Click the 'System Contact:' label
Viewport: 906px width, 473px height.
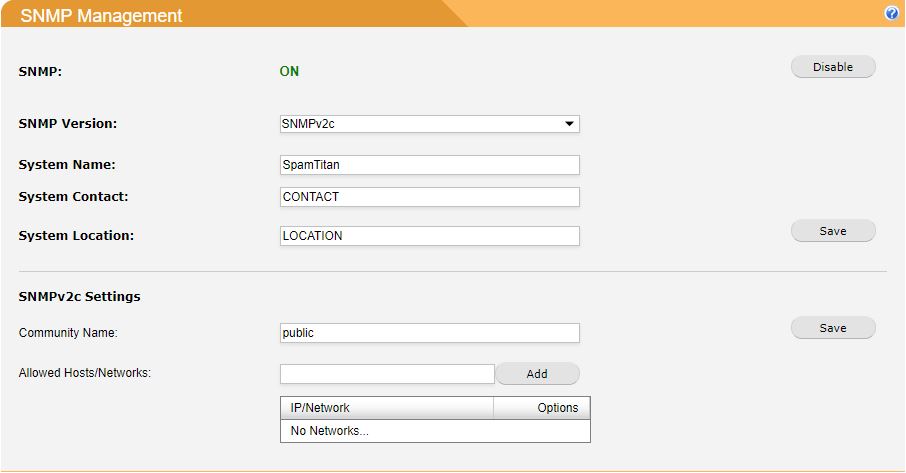(x=73, y=197)
